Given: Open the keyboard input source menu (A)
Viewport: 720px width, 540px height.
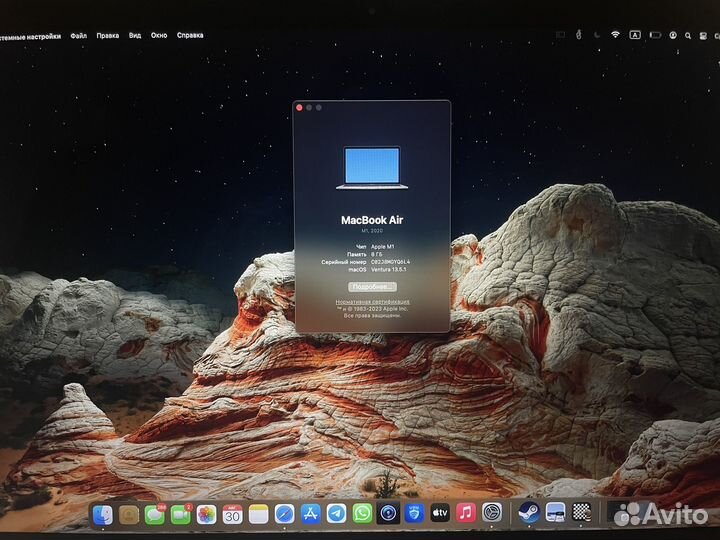Looking at the screenshot, I should coord(635,35).
